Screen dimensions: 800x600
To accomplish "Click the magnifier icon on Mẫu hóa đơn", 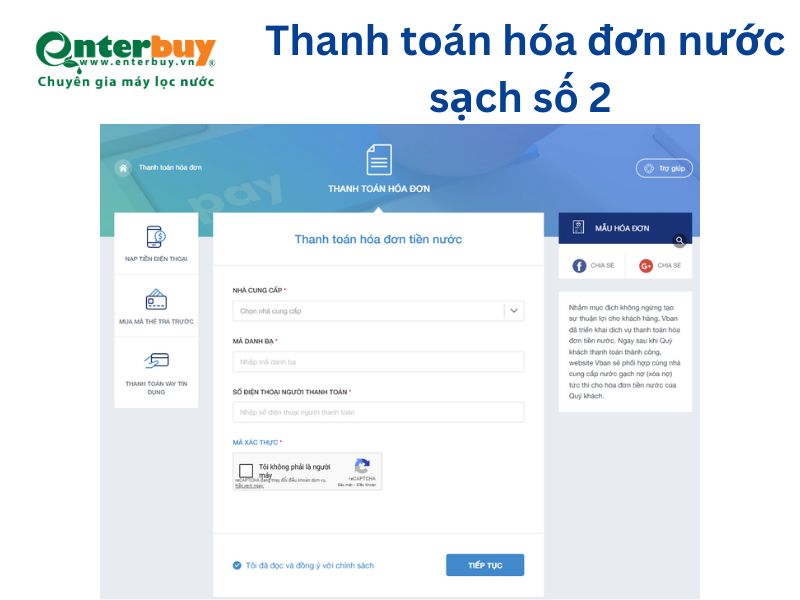I will point(679,240).
